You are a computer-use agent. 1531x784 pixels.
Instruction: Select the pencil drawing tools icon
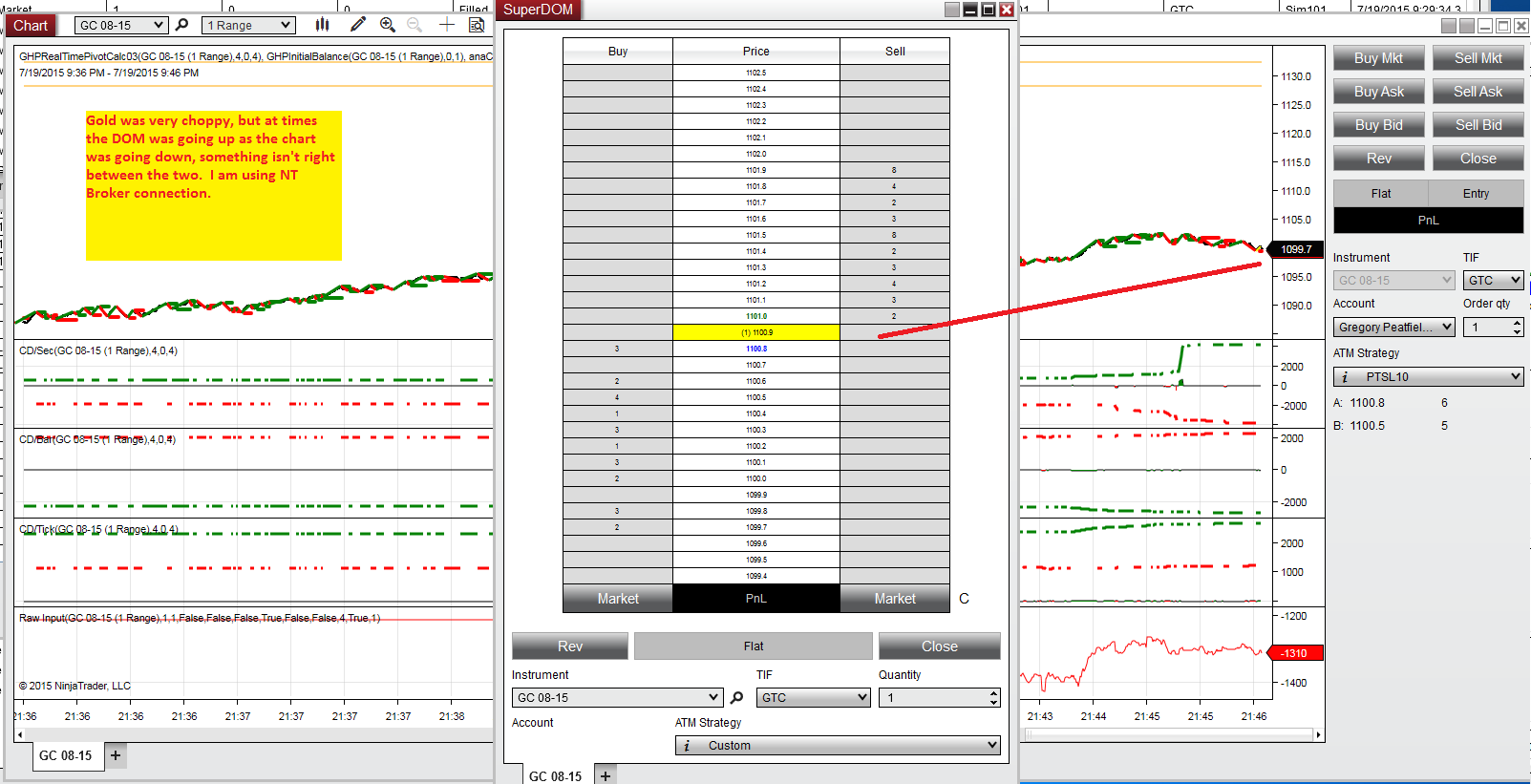(358, 25)
